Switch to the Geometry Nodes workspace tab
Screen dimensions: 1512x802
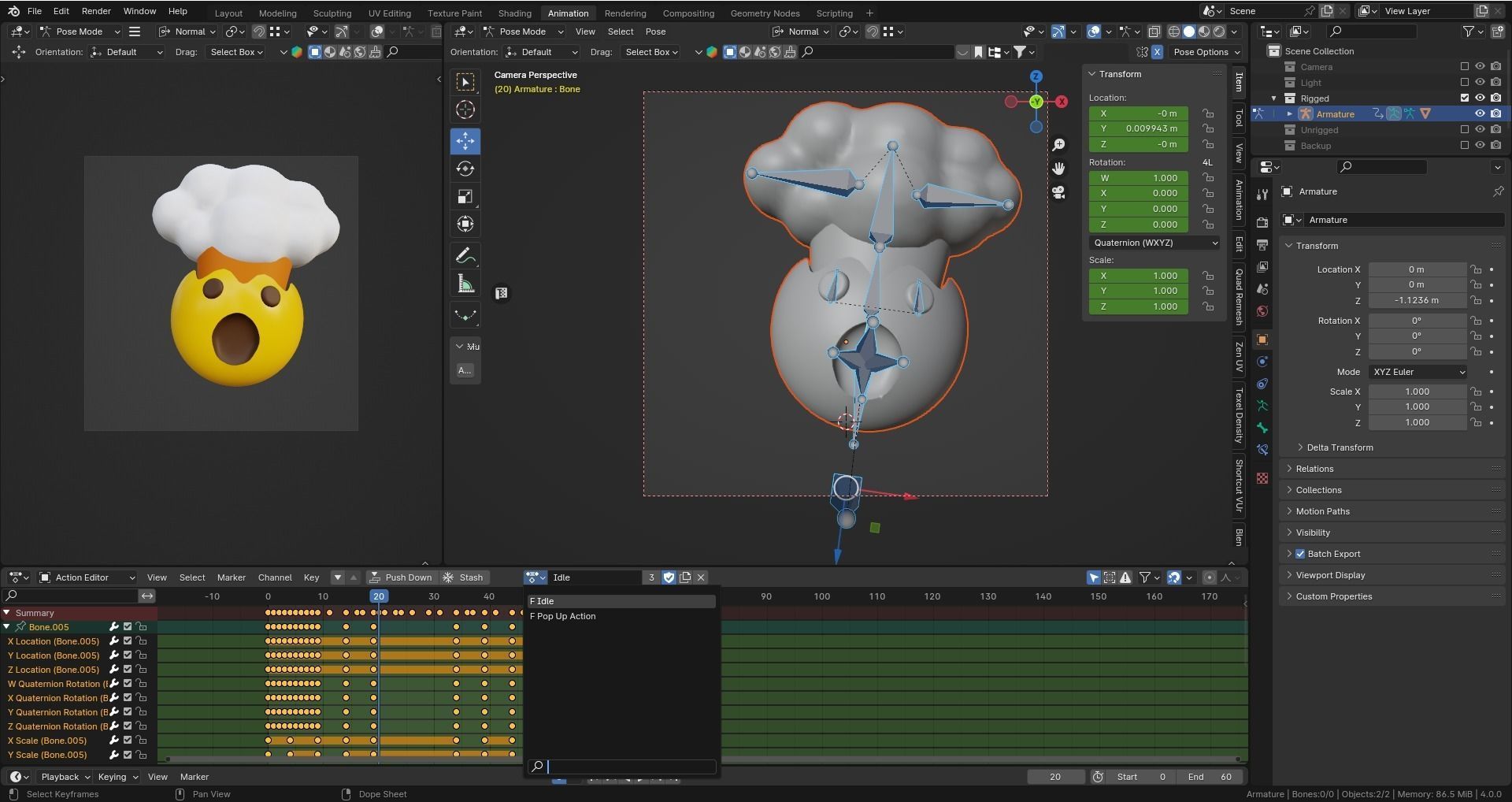pyautogui.click(x=765, y=13)
